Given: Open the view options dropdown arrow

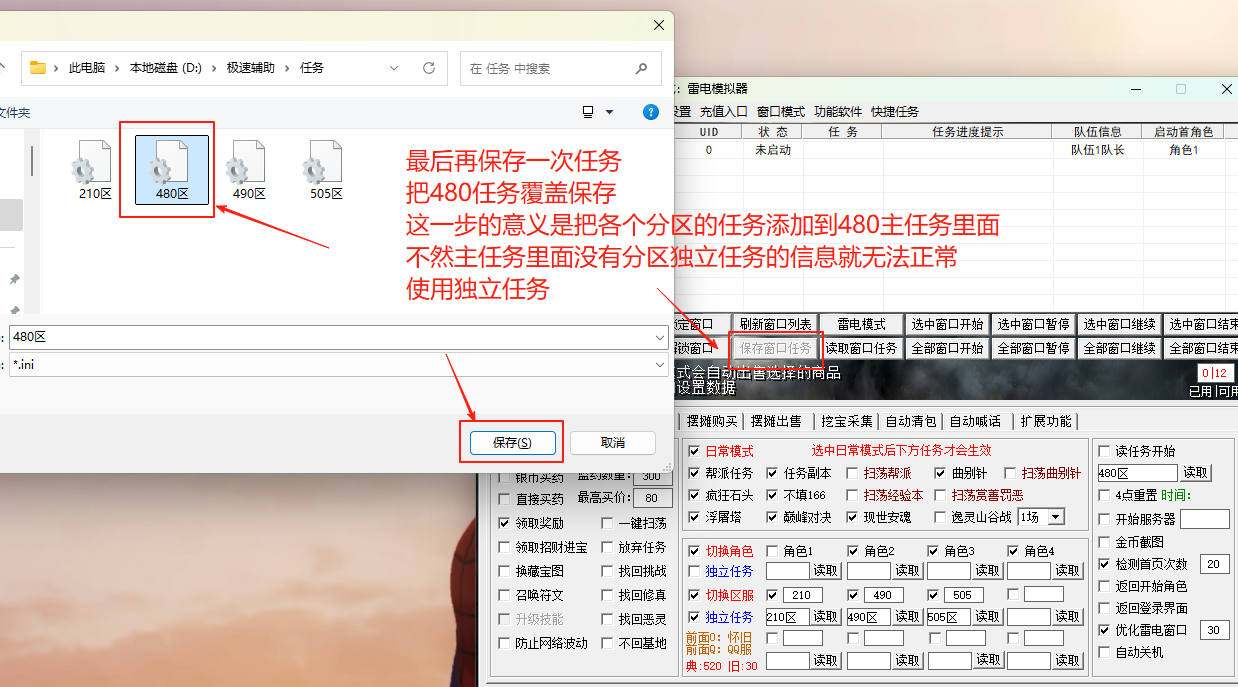Looking at the screenshot, I should 610,112.
